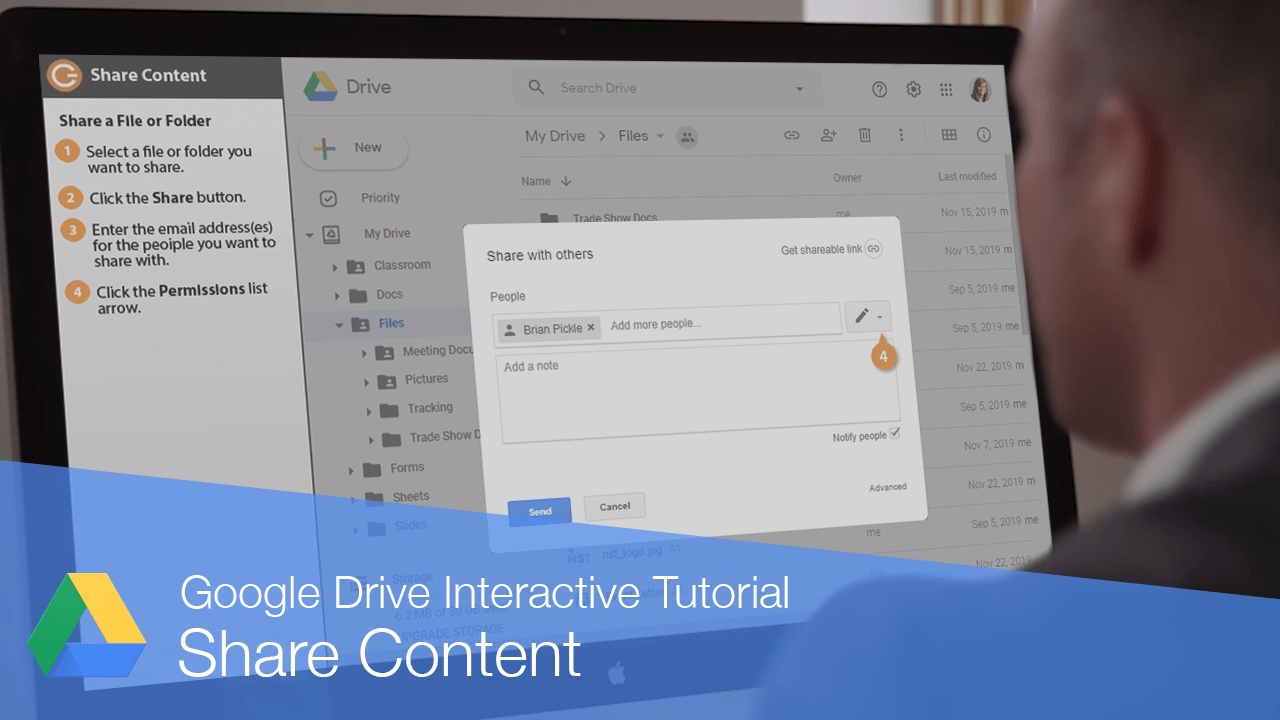Open the Search Drive options arrow
Image resolution: width=1280 pixels, height=720 pixels.
(799, 88)
